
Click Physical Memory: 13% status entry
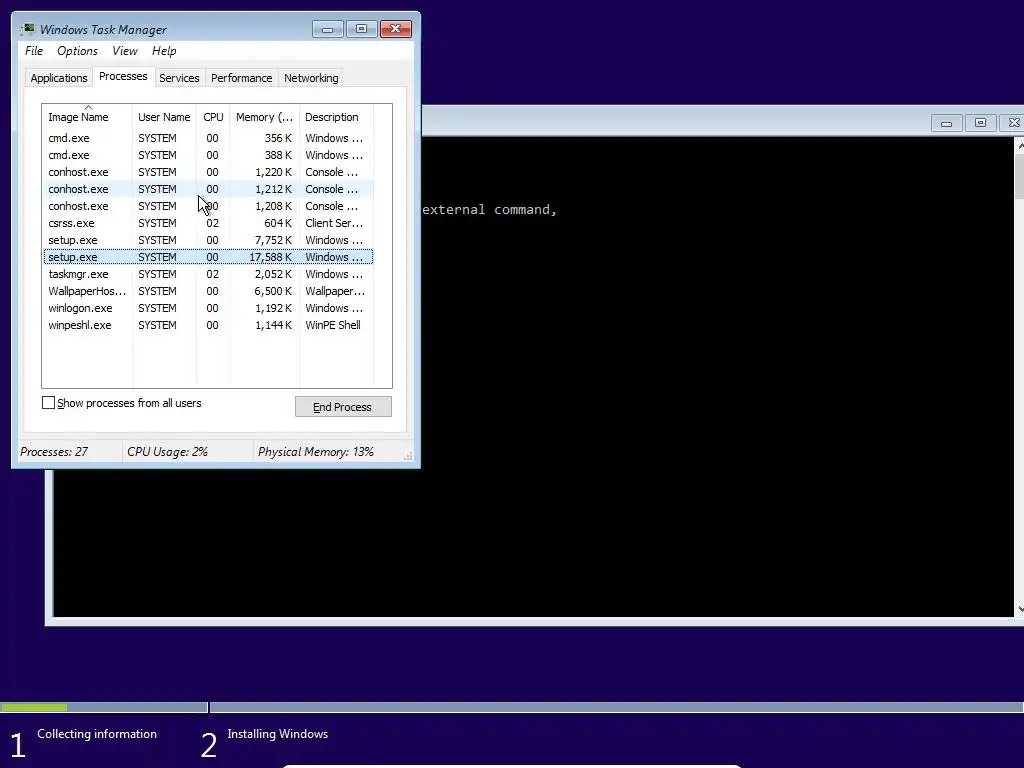(315, 452)
